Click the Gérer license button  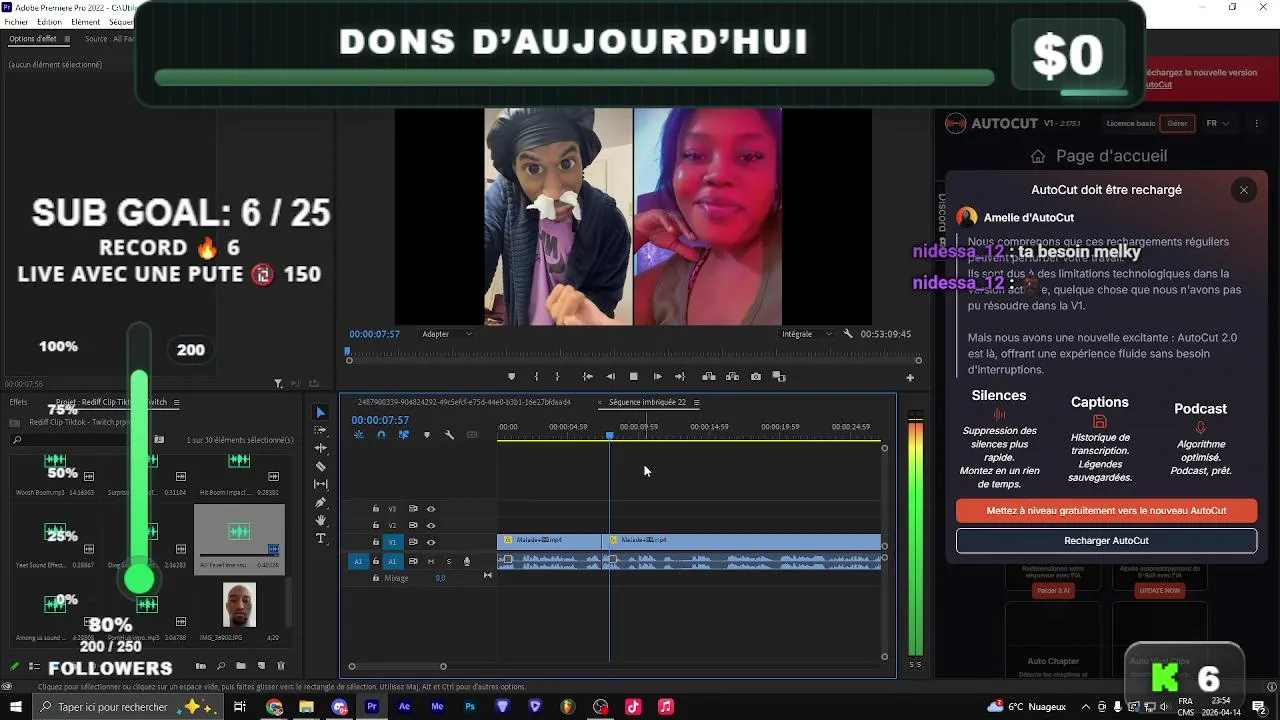1177,123
